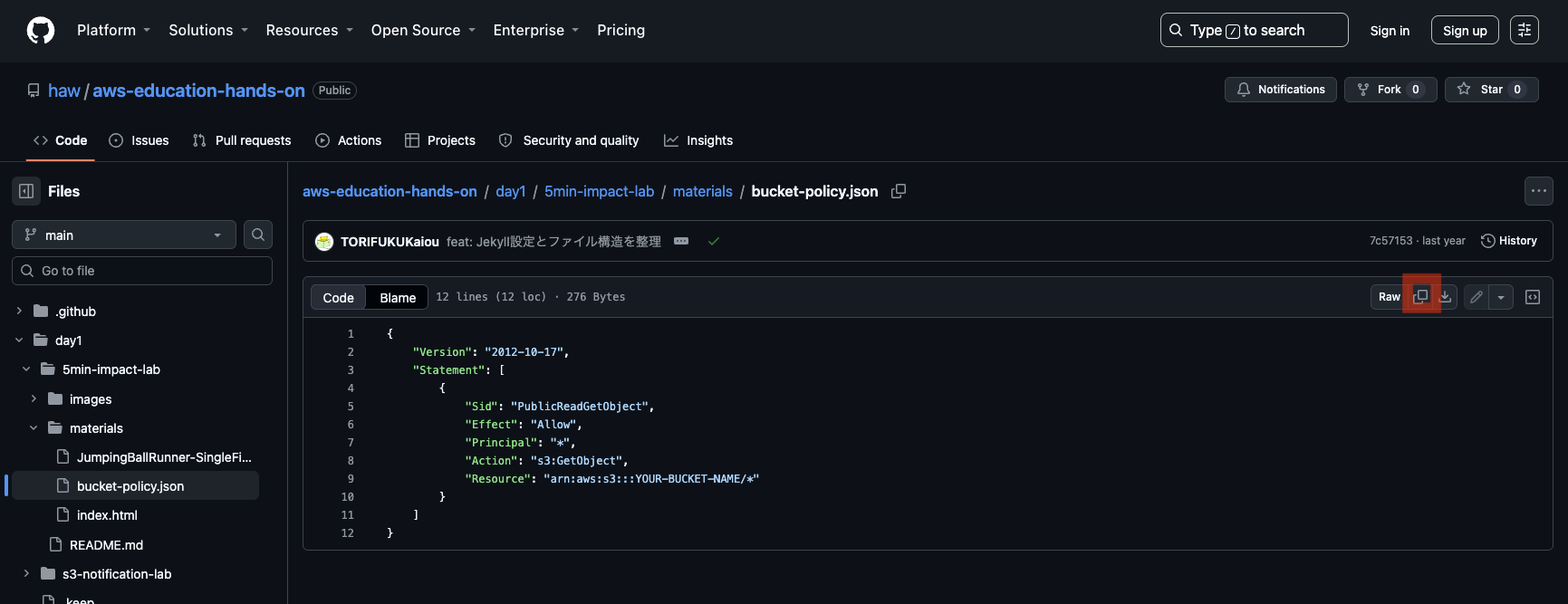The image size is (1568, 604).
Task: Open the main branch selector dropdown
Action: pos(124,235)
